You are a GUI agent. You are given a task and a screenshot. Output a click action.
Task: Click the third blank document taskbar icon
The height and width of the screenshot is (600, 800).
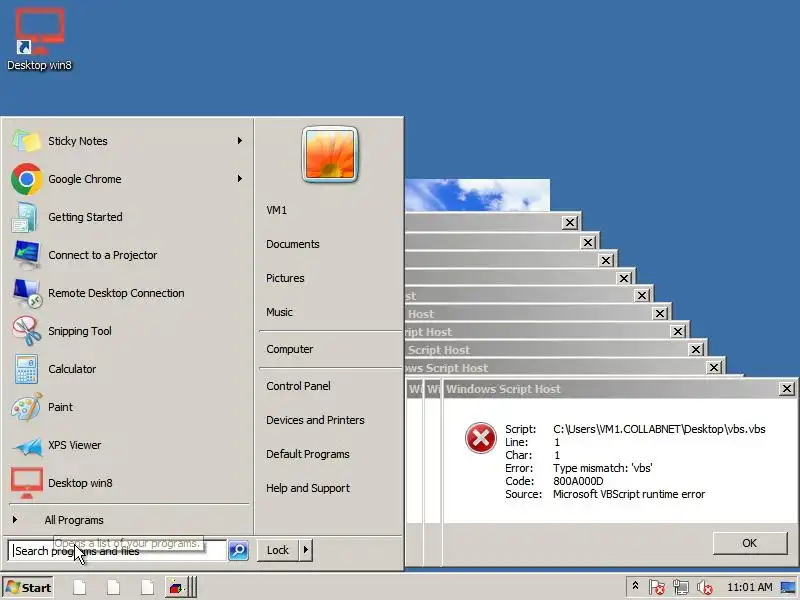point(147,588)
